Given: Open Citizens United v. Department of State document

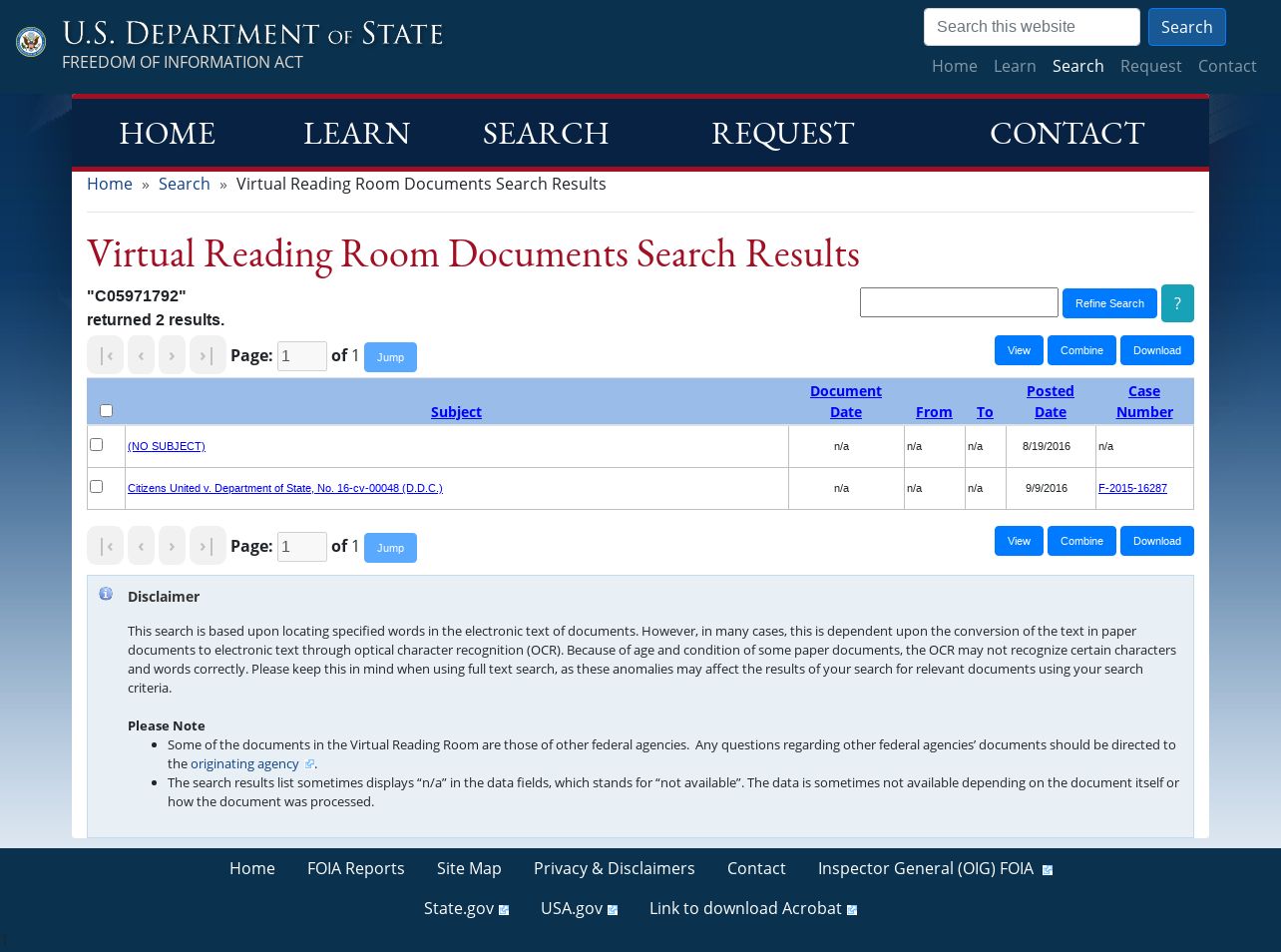Looking at the screenshot, I should (285, 488).
